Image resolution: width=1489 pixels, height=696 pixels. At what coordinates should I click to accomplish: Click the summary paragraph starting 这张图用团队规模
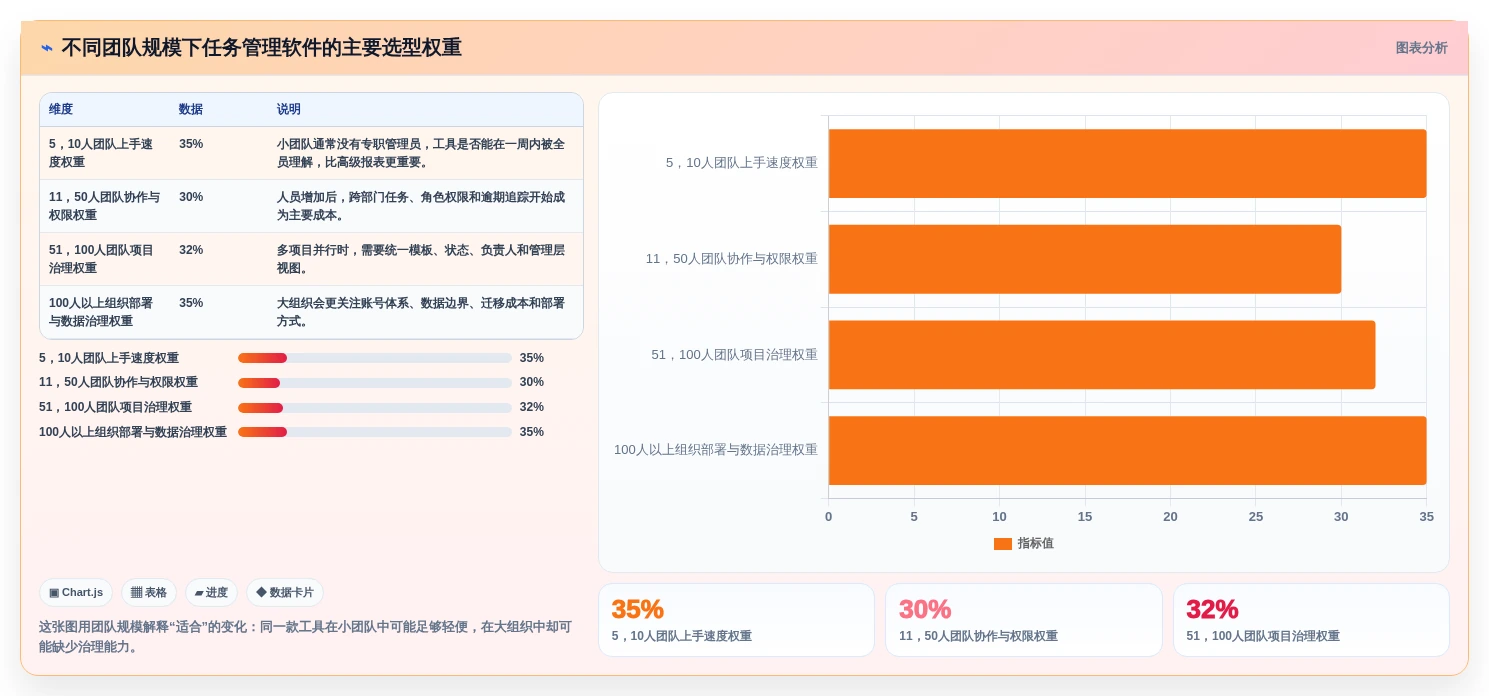coord(306,637)
